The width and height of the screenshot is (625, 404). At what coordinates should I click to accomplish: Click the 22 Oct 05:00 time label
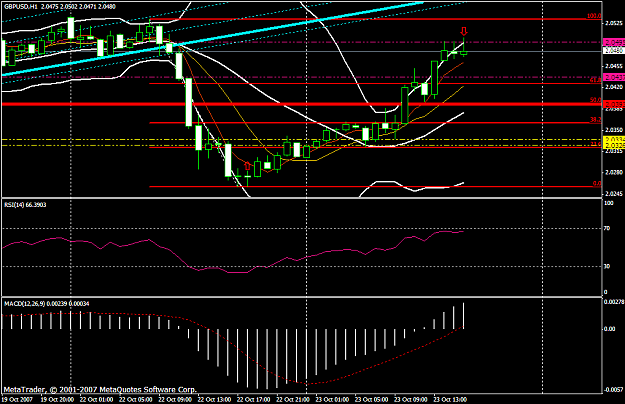coord(136,399)
